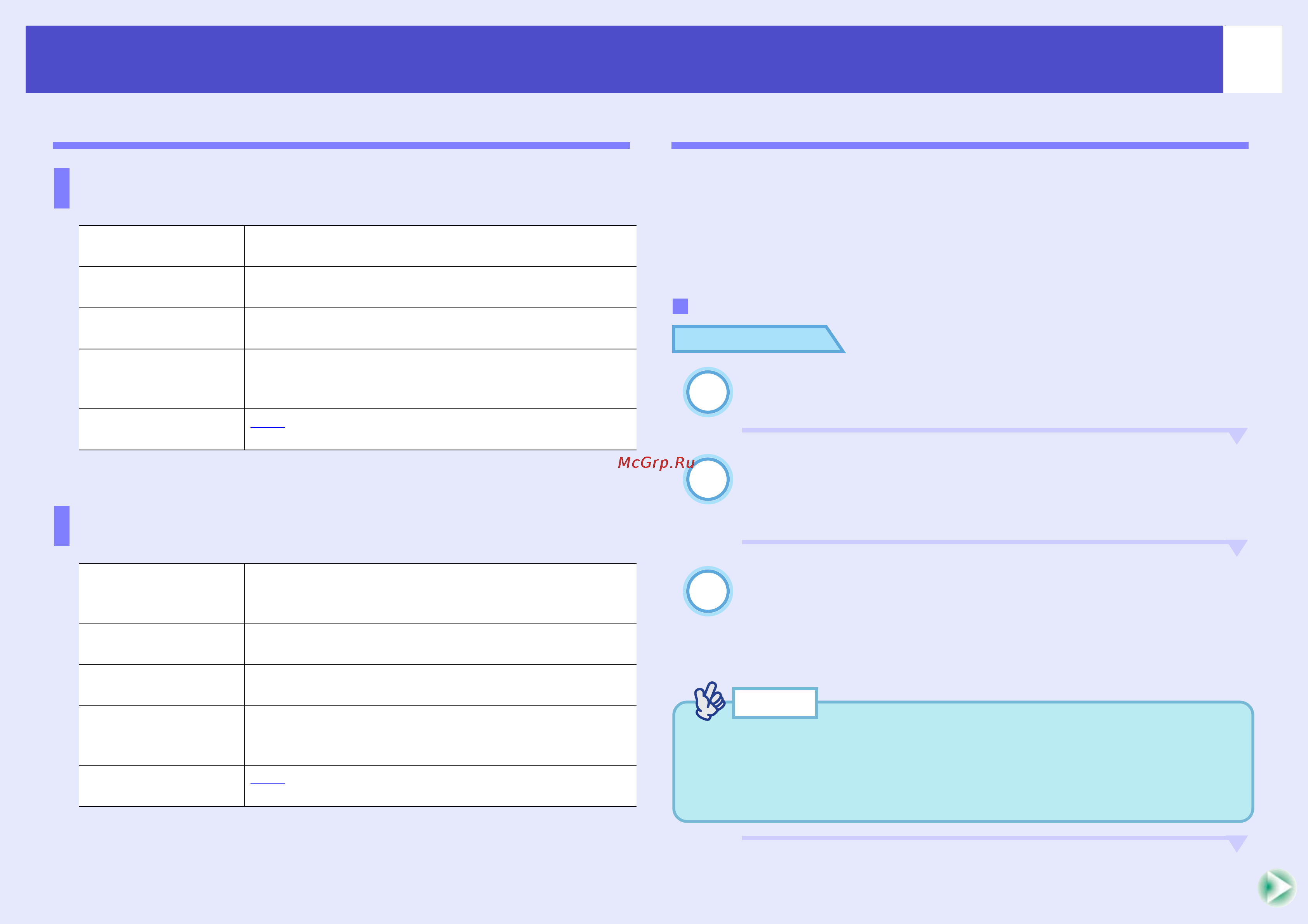Select the first row of upper table
Image resolution: width=1308 pixels, height=924 pixels.
[358, 246]
